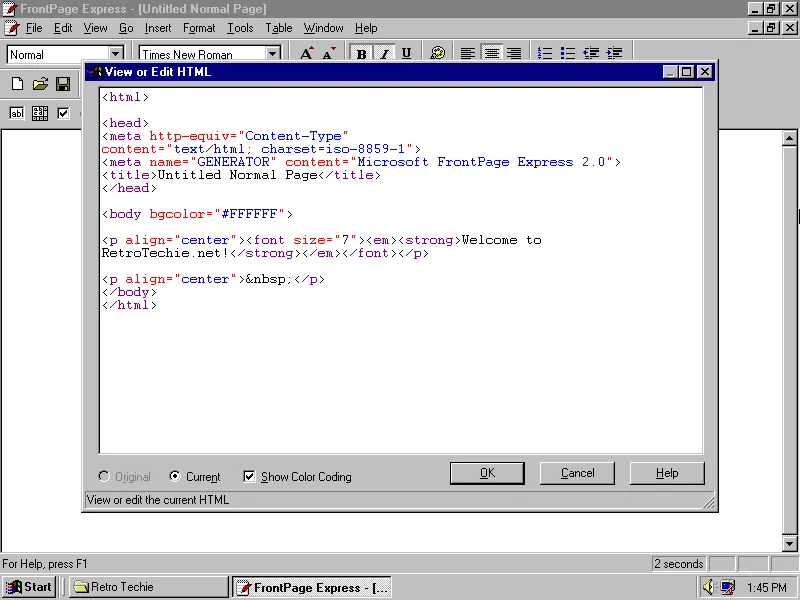The image size is (800, 600).
Task: Select the Increase Text Size icon
Action: (x=306, y=53)
